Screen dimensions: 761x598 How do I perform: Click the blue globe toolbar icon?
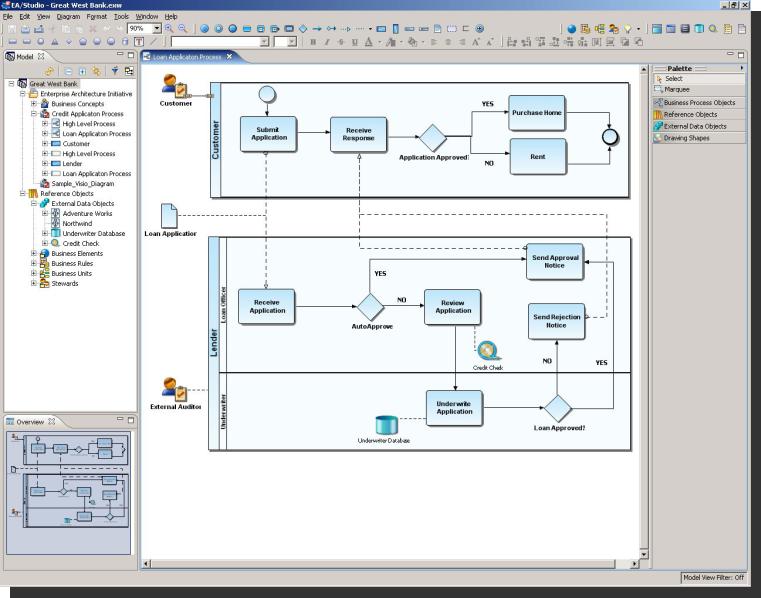[x=572, y=29]
